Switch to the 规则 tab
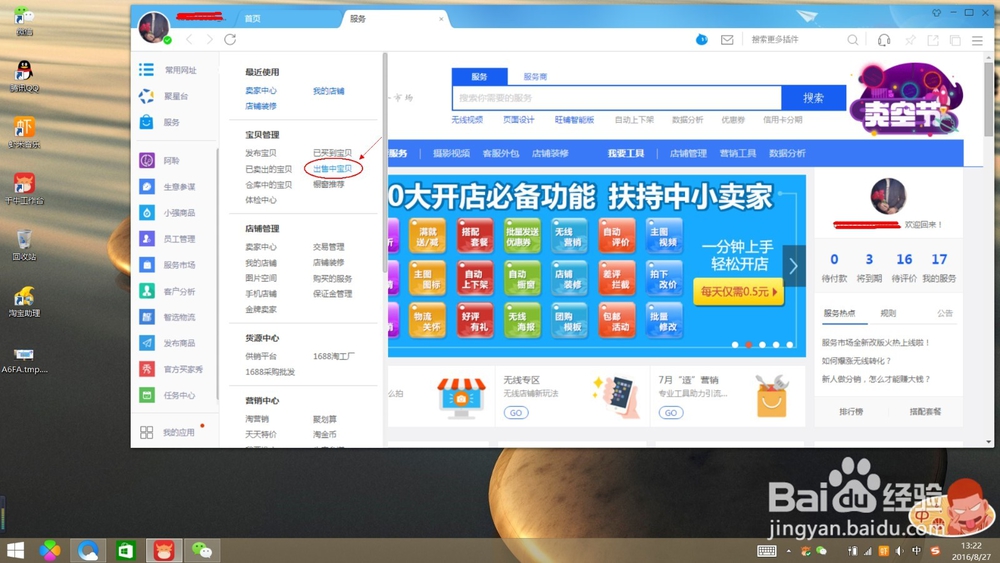 [x=888, y=313]
